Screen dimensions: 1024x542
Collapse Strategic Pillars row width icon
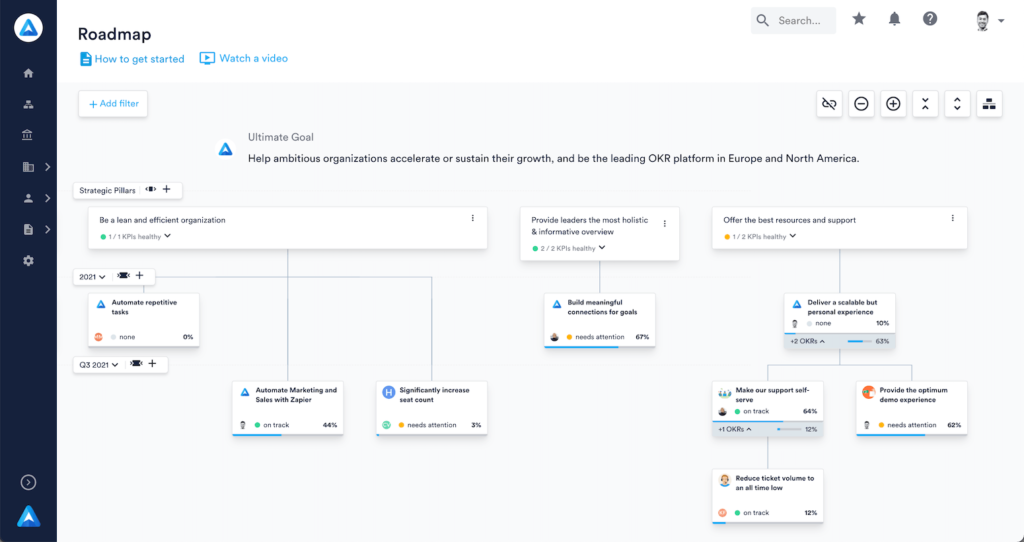150,189
